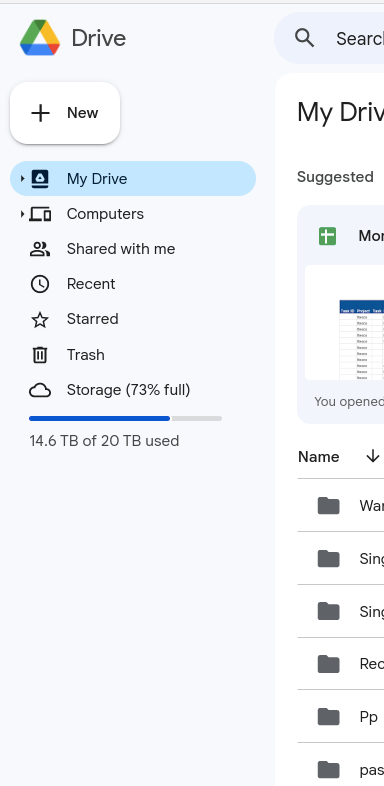Click the Computers devices icon
The image size is (384, 786).
(x=40, y=214)
